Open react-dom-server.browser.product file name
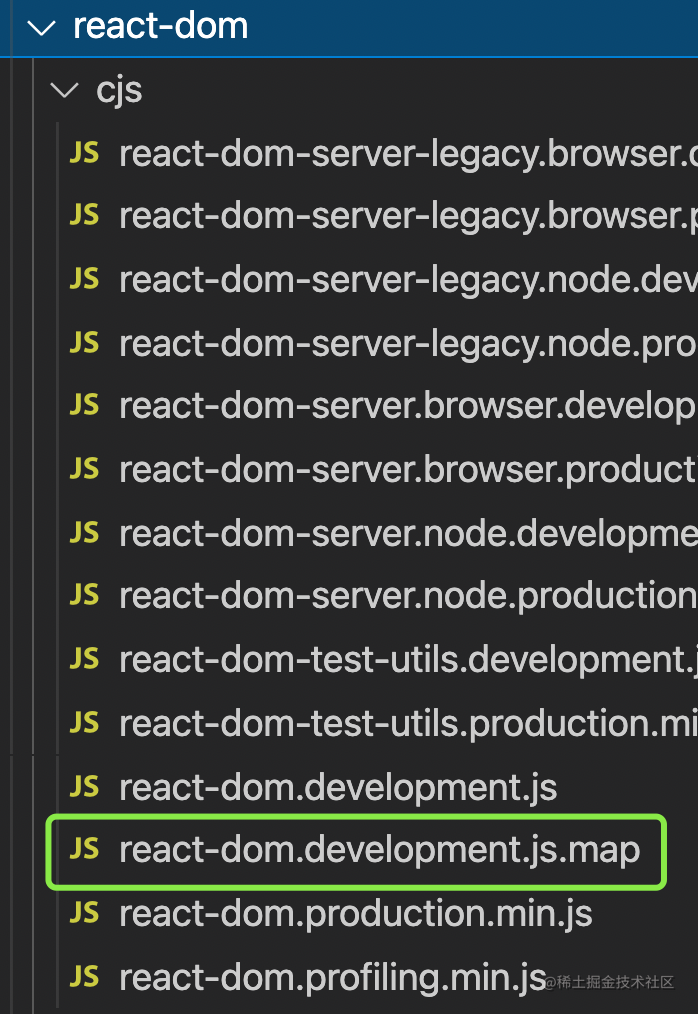Screen dimensions: 698x1014 click(x=409, y=471)
